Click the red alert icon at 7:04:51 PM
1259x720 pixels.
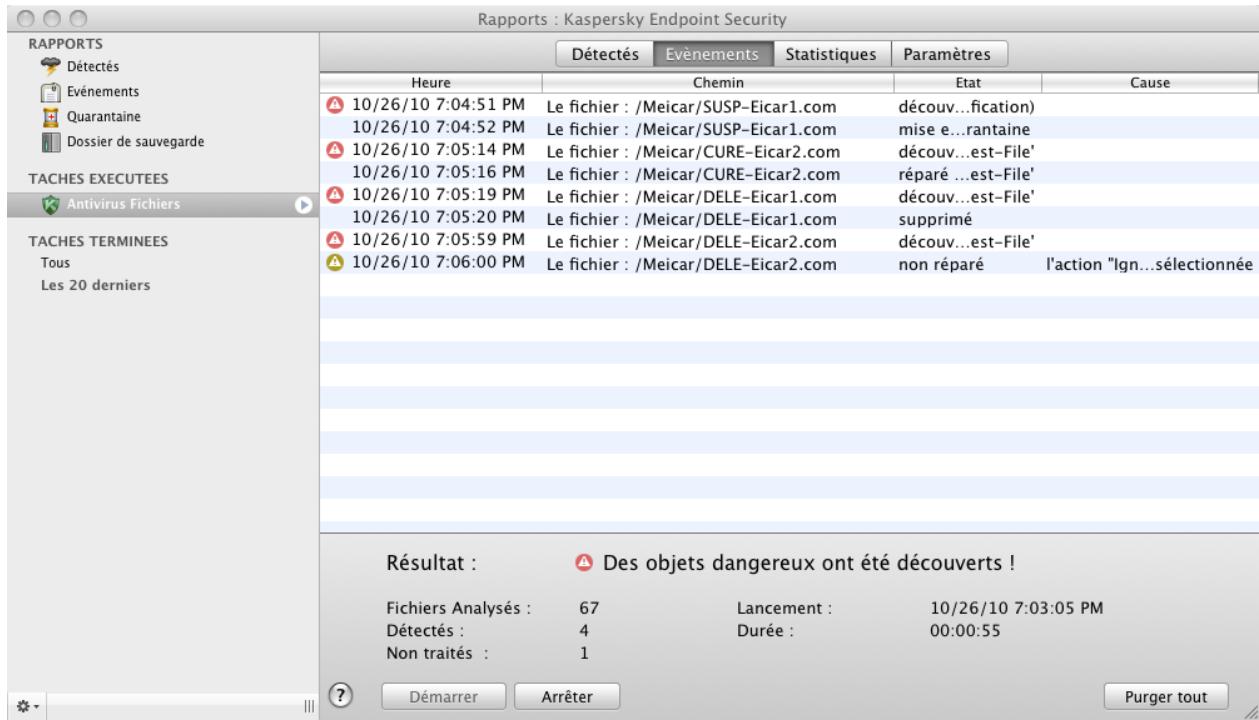(x=334, y=103)
